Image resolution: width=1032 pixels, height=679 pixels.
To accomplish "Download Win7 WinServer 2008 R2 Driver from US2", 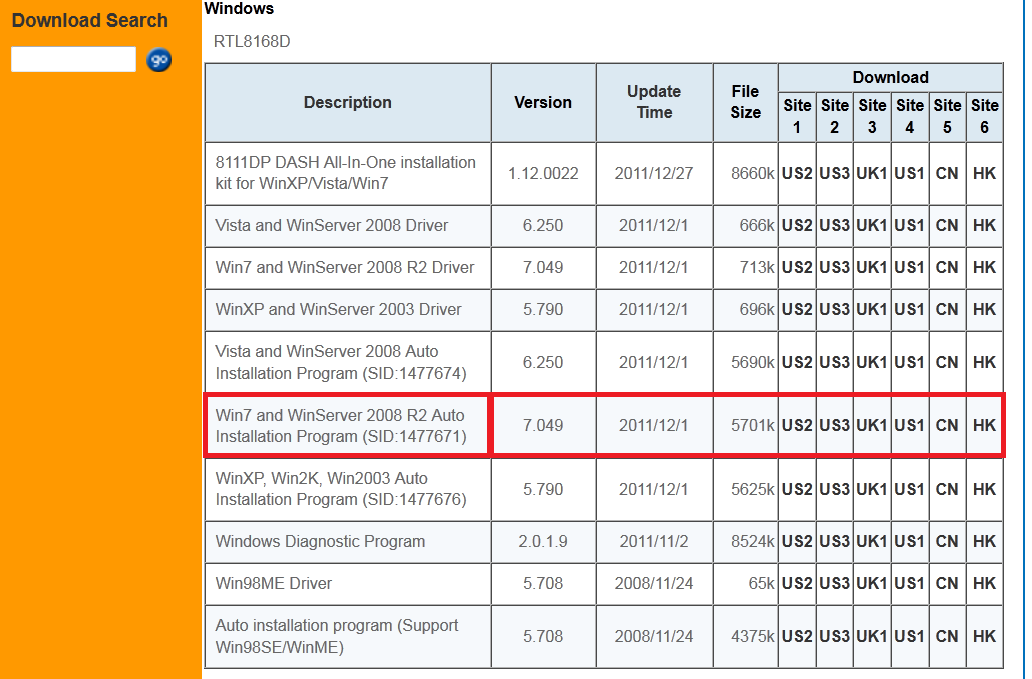I will click(797, 268).
